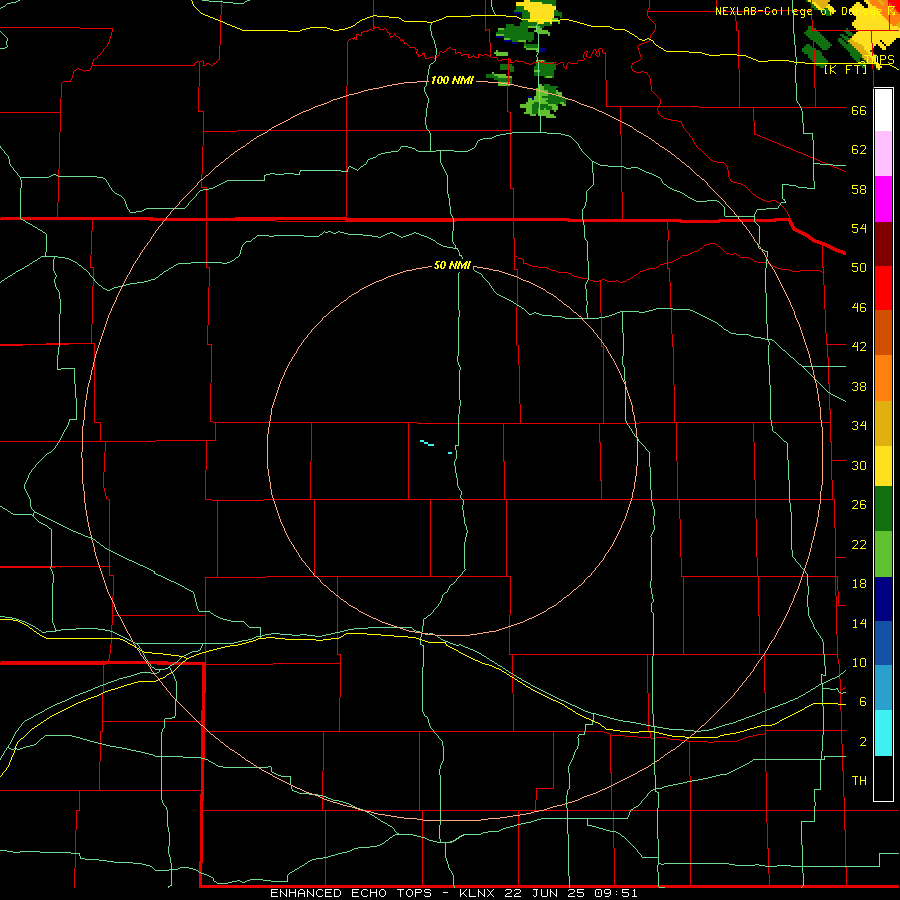Click the yellow legend swatch near 30

(x=883, y=466)
